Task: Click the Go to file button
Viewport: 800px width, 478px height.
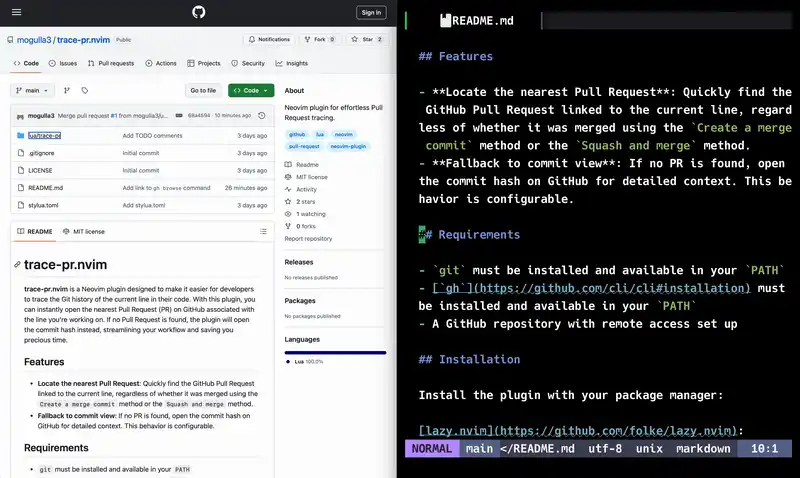Action: pyautogui.click(x=203, y=90)
